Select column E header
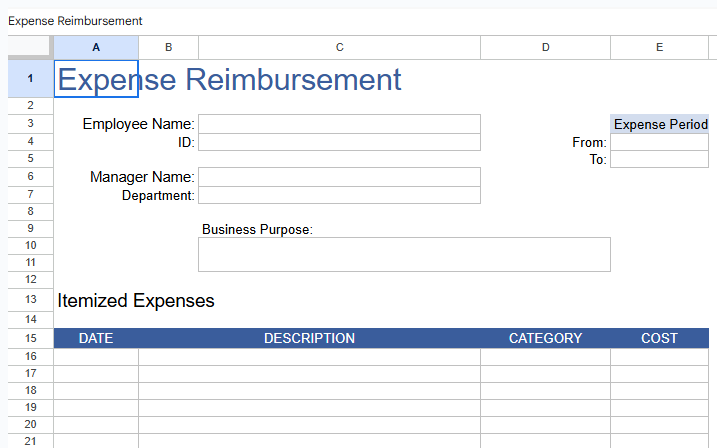Viewport: 717px width, 448px height. coord(659,47)
